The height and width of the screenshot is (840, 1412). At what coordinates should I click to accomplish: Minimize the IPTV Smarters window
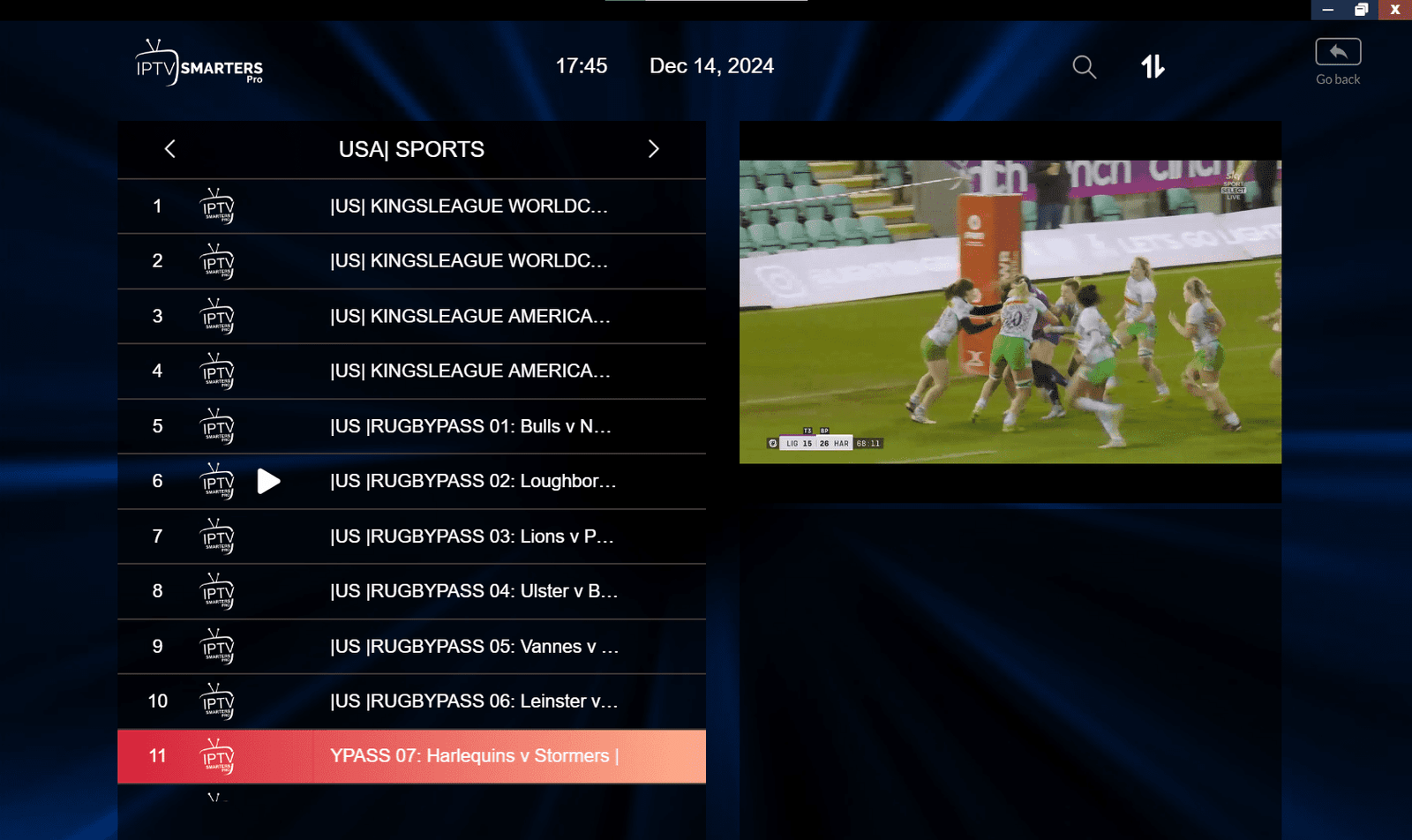click(x=1327, y=10)
